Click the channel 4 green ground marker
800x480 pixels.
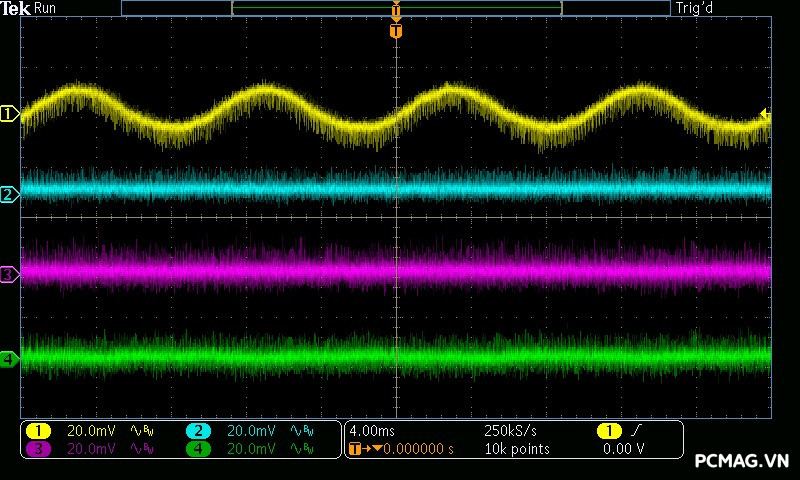[x=9, y=358]
